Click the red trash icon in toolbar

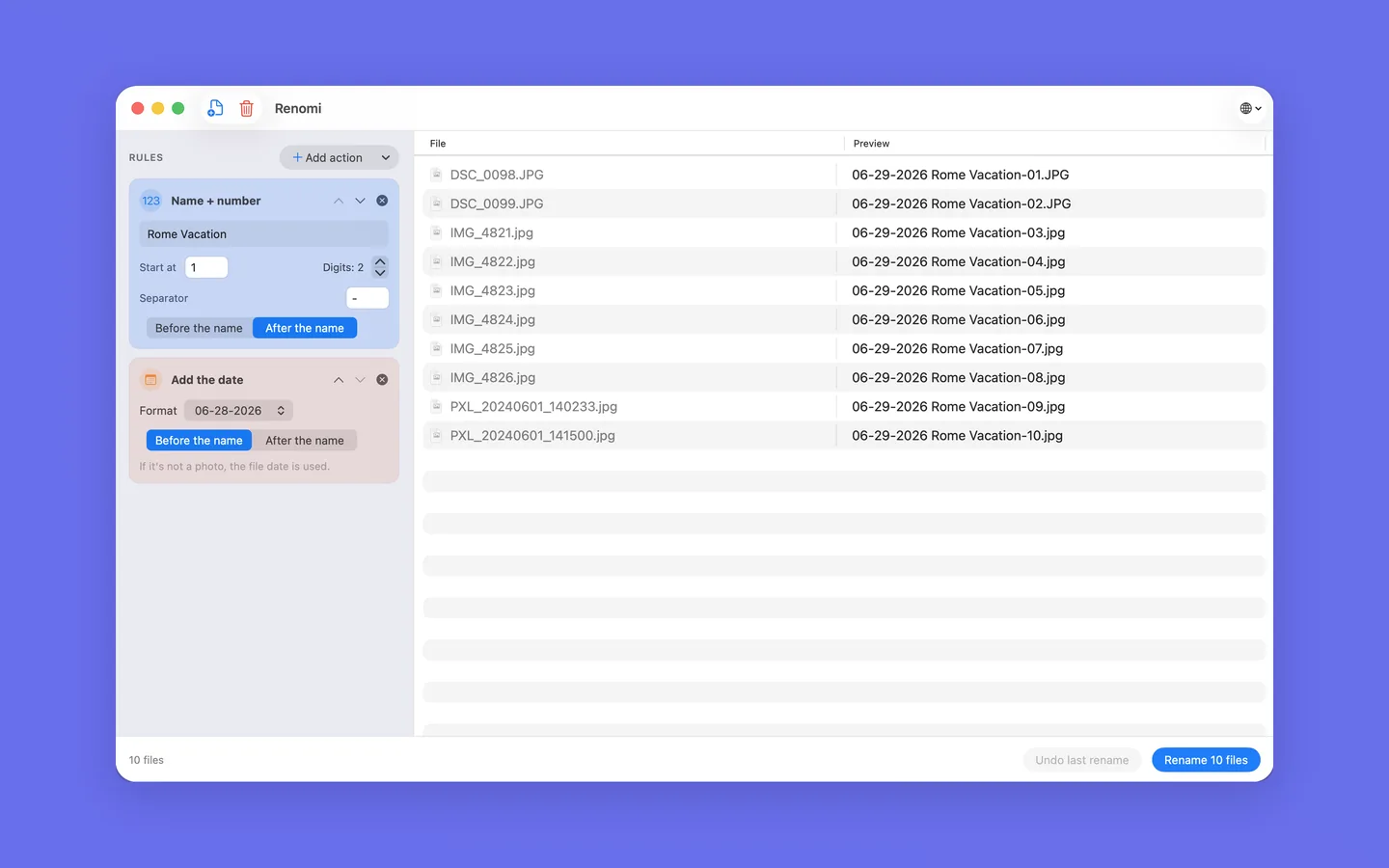(247, 108)
